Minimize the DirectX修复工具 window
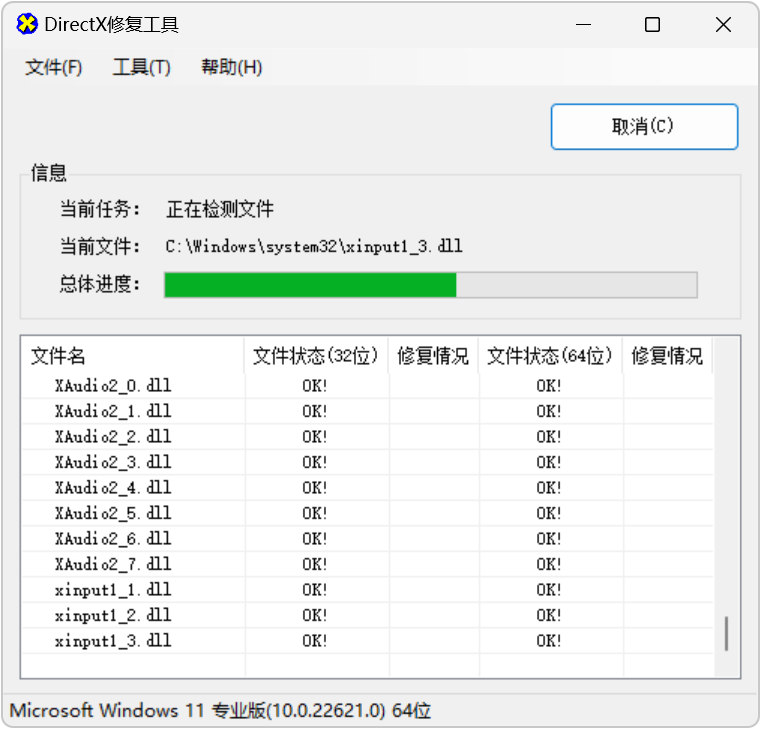The image size is (761, 729). (x=583, y=24)
